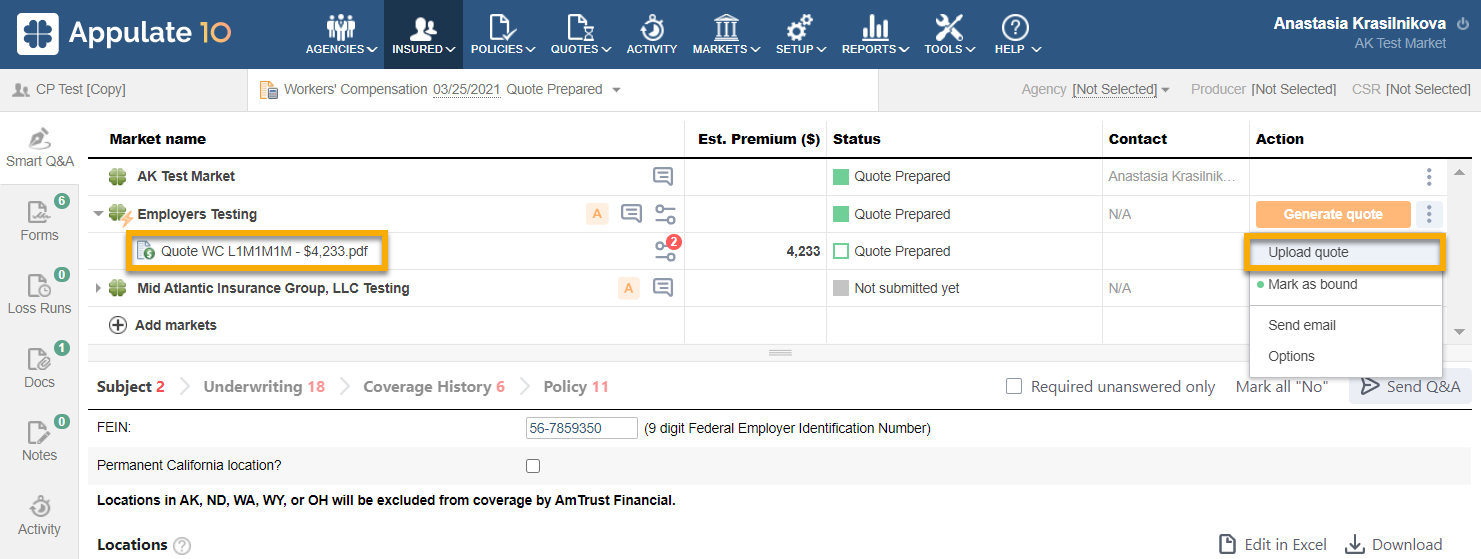Click the logout power icon
1481x559 pixels.
point(1463,24)
